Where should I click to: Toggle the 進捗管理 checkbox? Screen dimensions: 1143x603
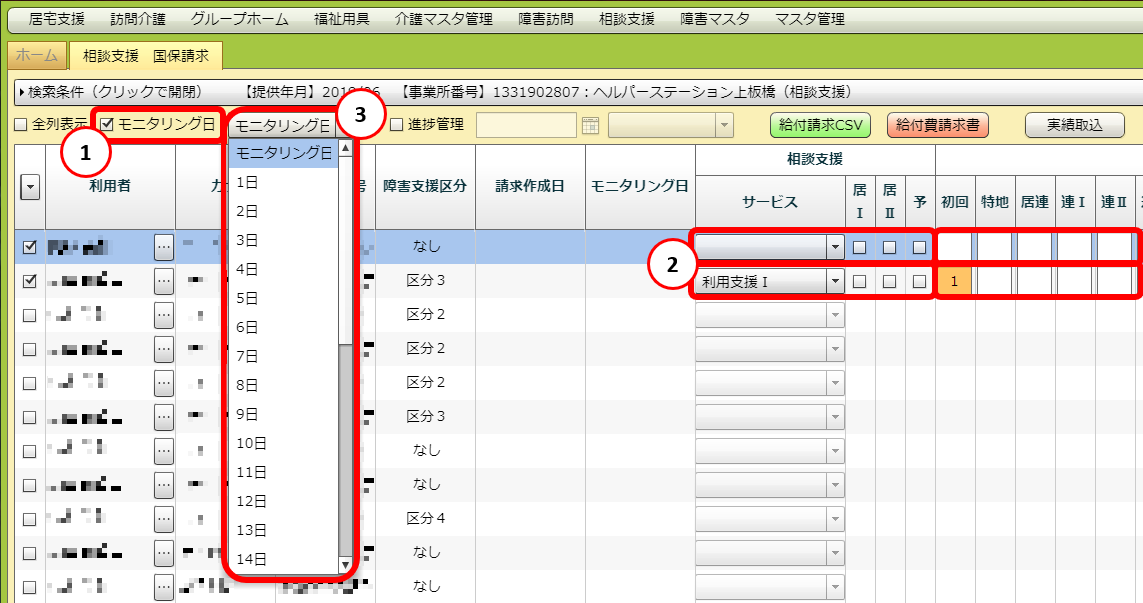(396, 125)
